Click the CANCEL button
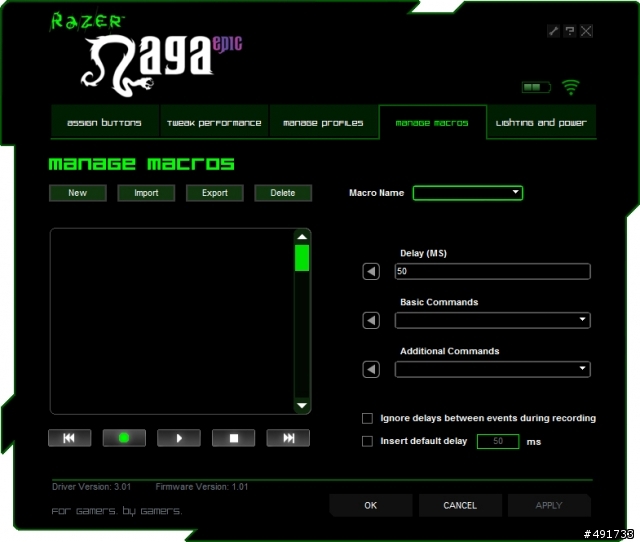This screenshot has height=542, width=640. tap(460, 505)
